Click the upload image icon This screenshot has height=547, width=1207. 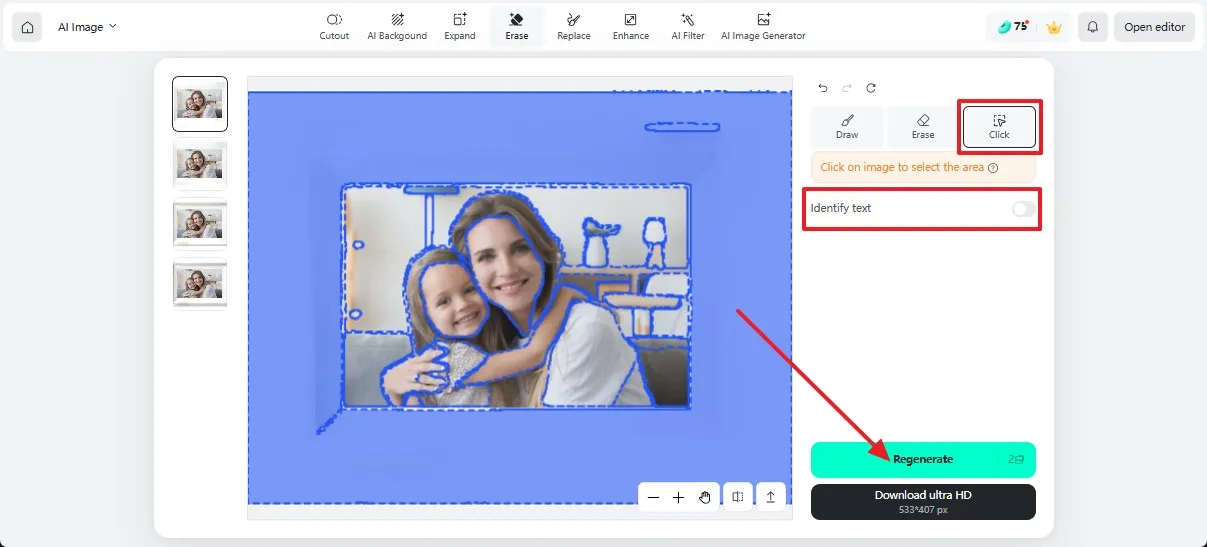pos(770,497)
